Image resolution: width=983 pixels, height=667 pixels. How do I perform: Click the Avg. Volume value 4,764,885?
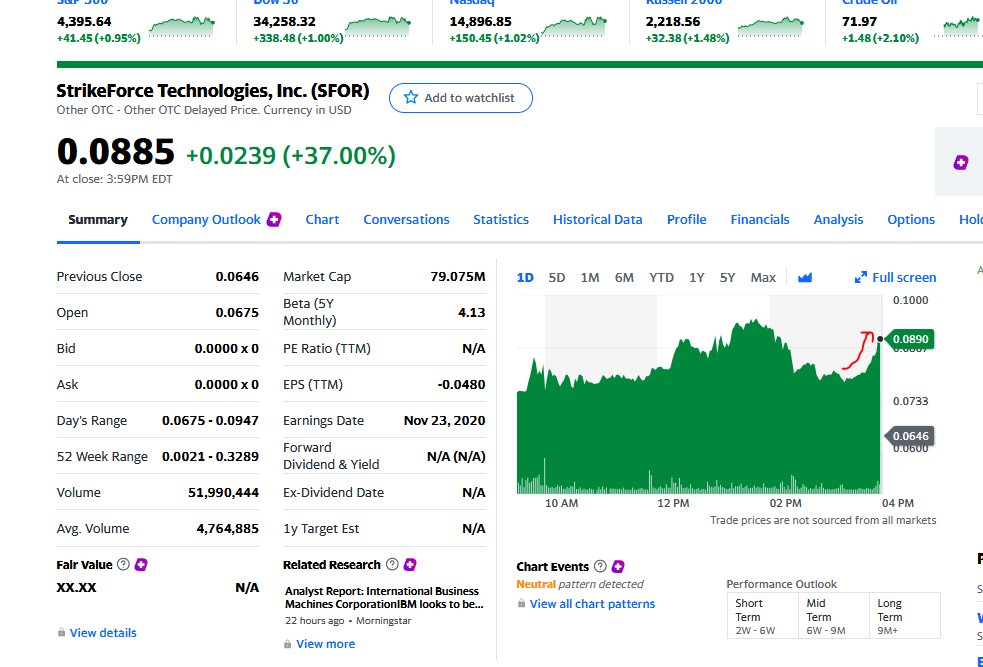228,528
